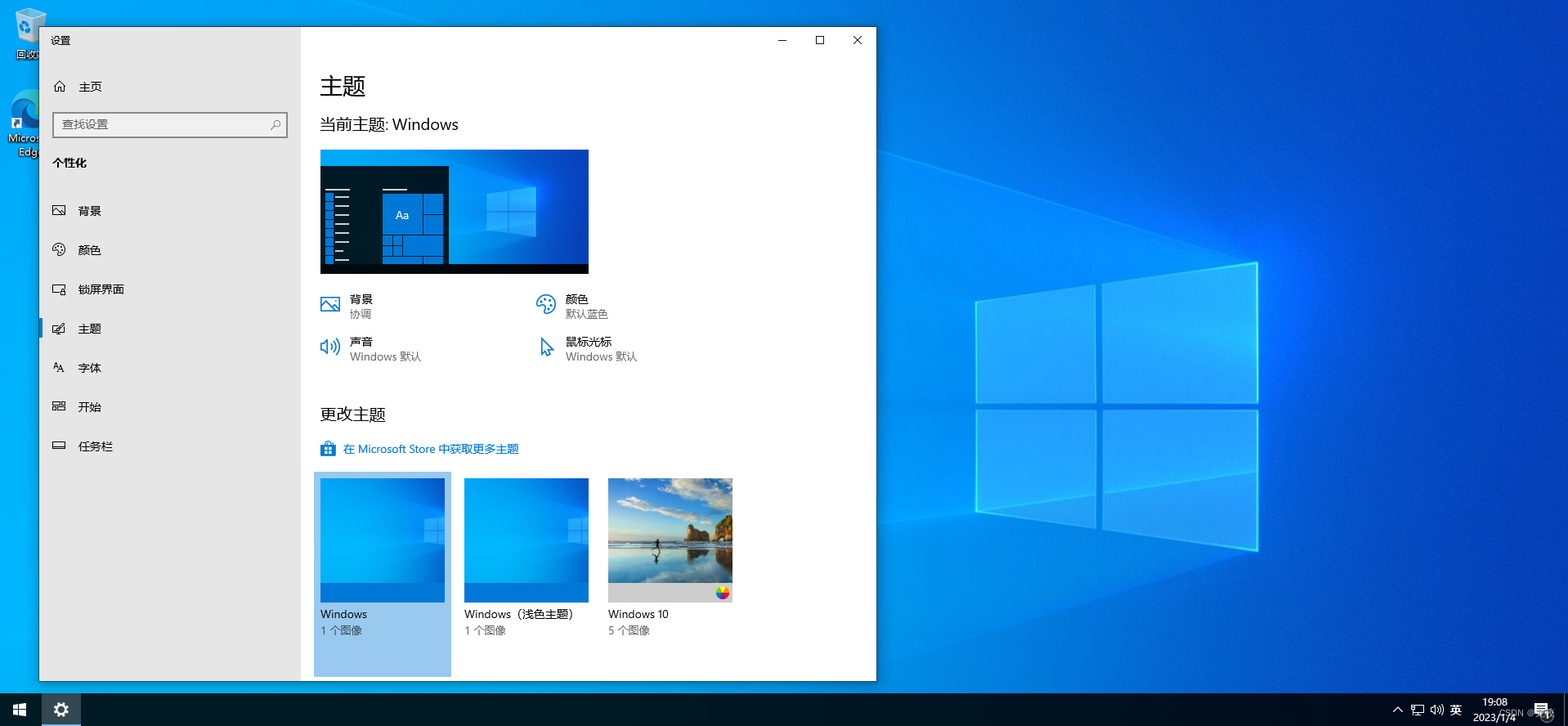
Task: Open 在 Microsoft Store 中获取更多主题 link
Action: [431, 449]
